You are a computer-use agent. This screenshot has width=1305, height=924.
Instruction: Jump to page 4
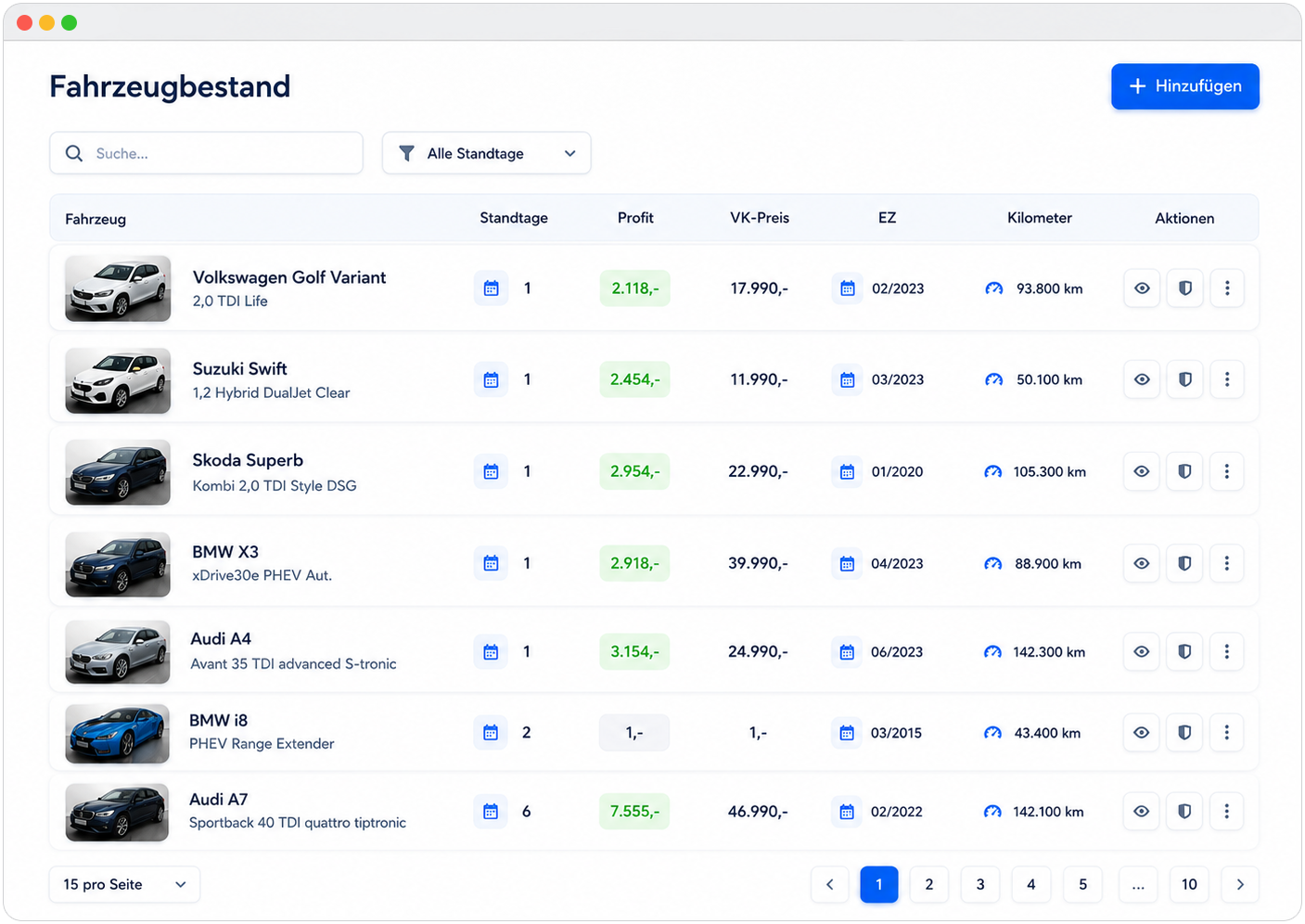(1031, 884)
